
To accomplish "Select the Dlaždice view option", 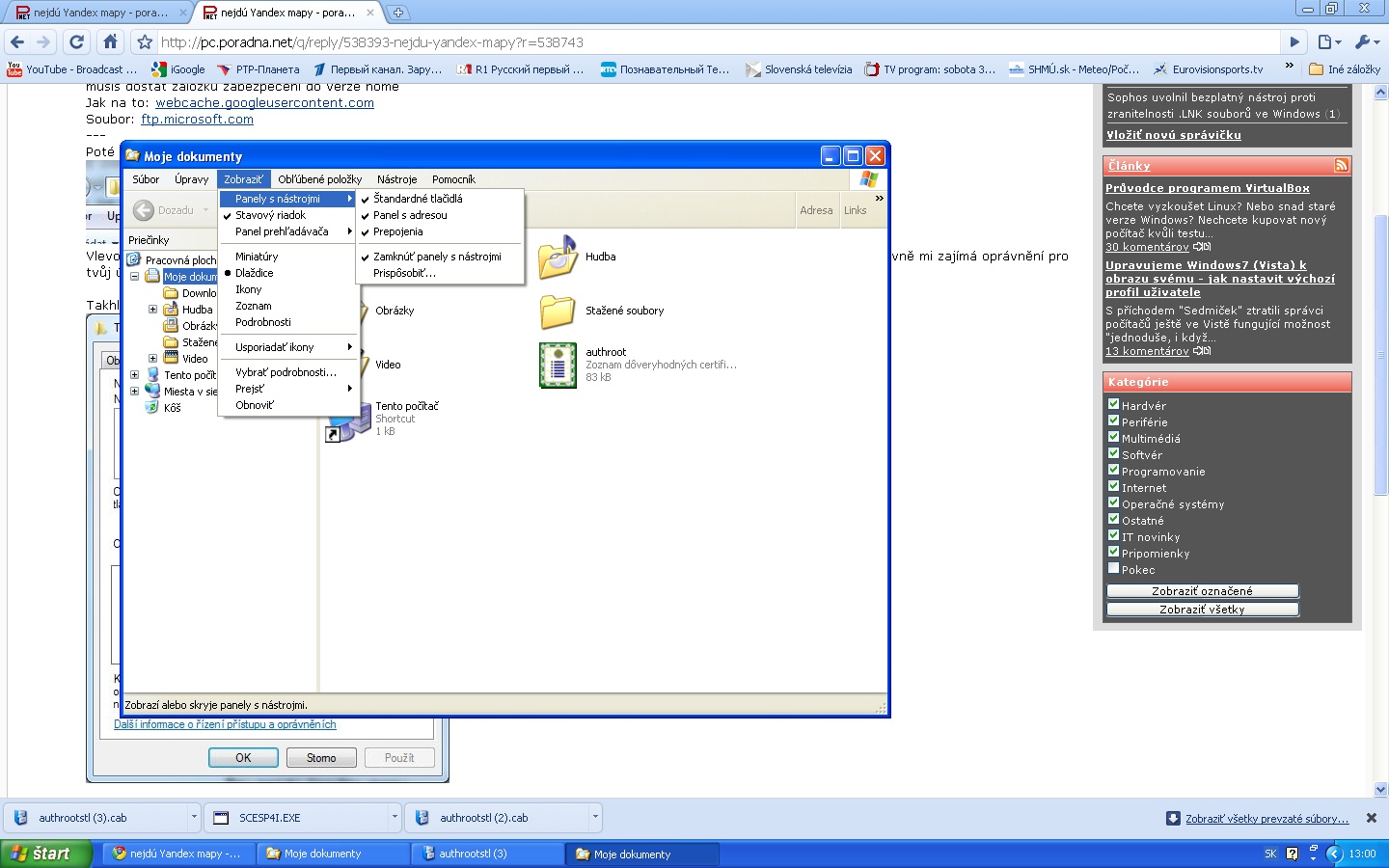I will click(255, 273).
